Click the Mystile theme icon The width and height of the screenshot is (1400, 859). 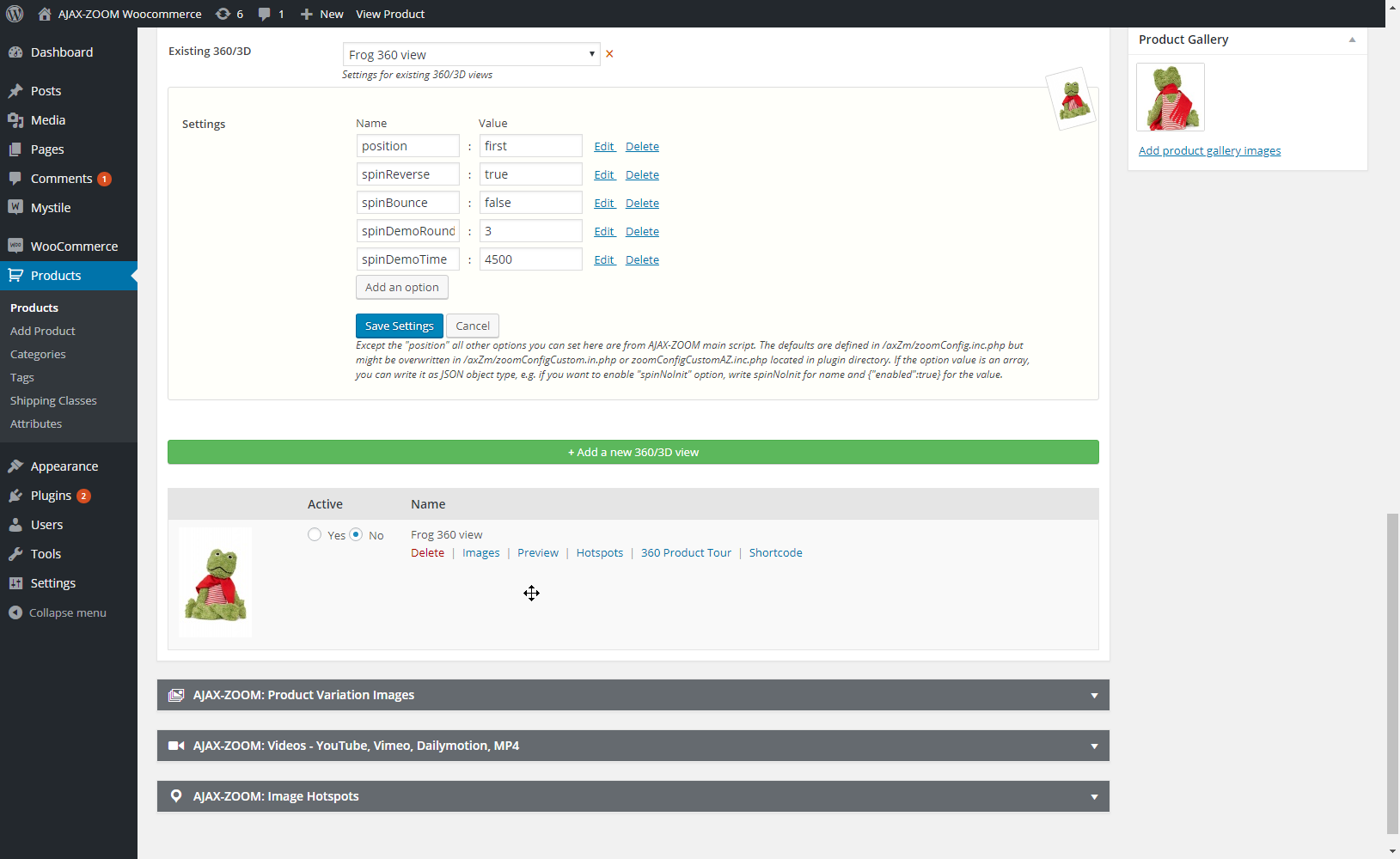point(15,208)
